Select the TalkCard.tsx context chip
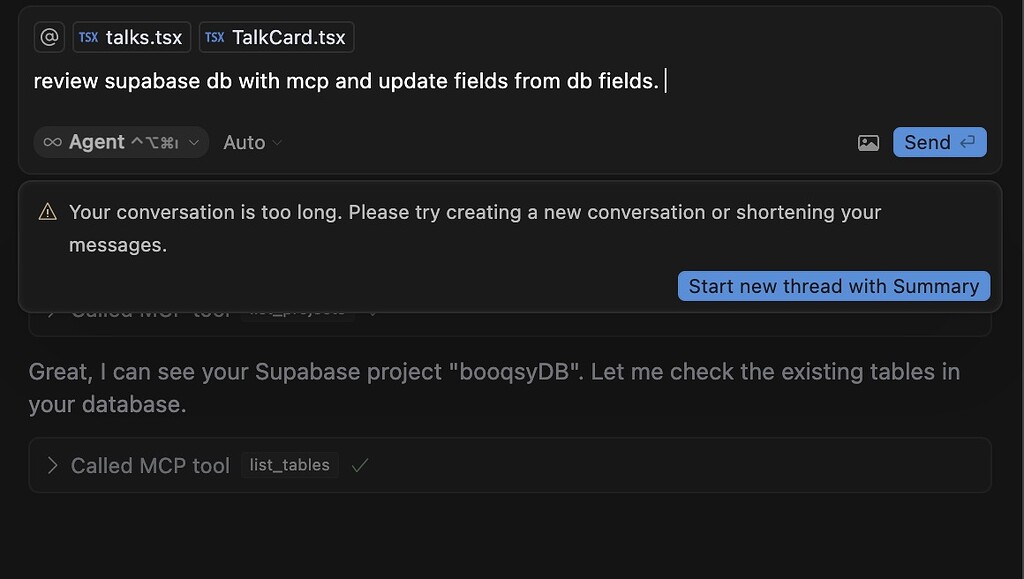The image size is (1024, 579). tap(276, 37)
